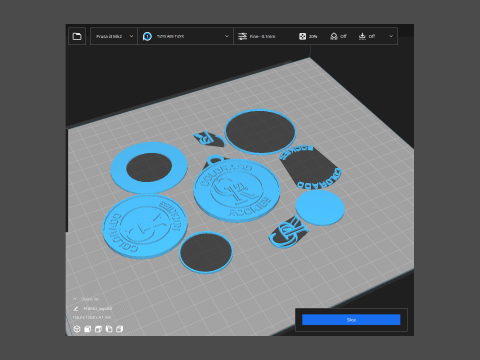The height and width of the screenshot is (360, 480).
Task: Click the extruder 1 material icon
Action: pyautogui.click(x=147, y=36)
